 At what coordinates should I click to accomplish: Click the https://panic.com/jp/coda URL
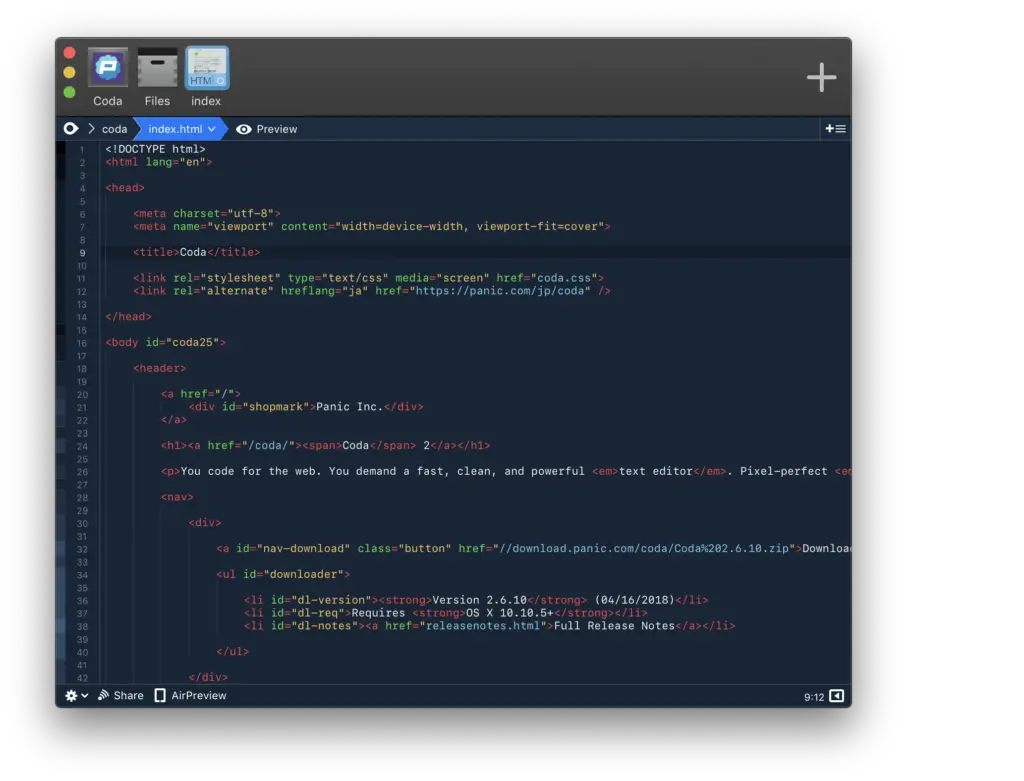point(500,291)
